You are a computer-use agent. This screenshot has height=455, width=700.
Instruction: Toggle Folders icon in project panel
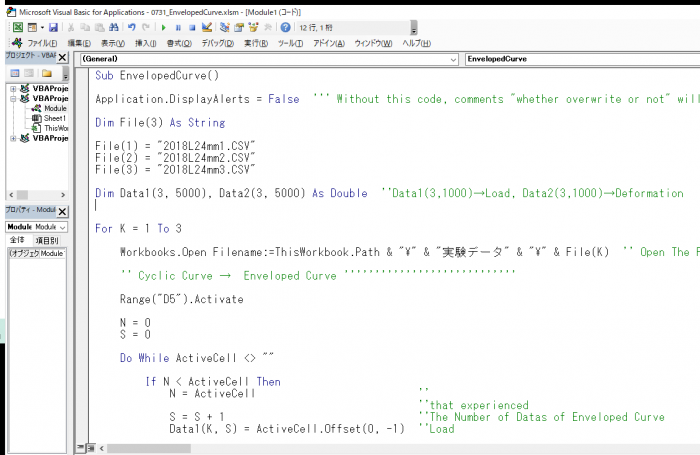[47, 73]
